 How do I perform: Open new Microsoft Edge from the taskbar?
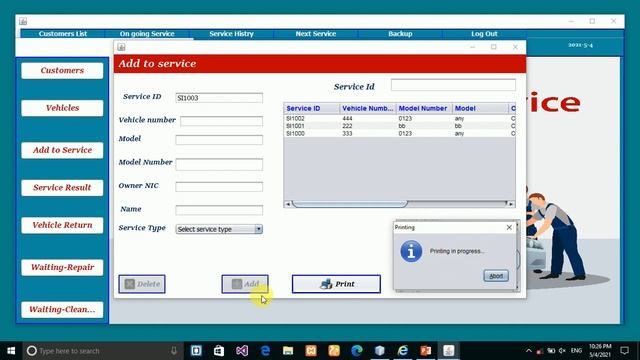[x=357, y=351]
